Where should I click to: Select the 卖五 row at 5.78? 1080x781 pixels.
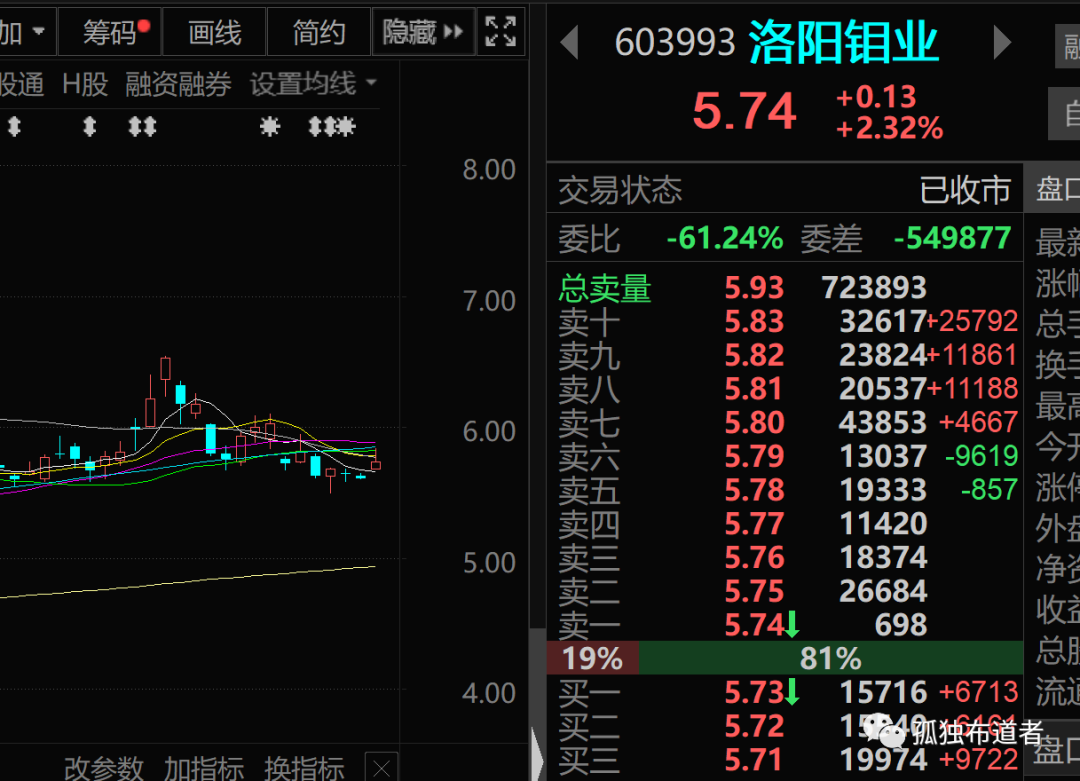coord(787,490)
